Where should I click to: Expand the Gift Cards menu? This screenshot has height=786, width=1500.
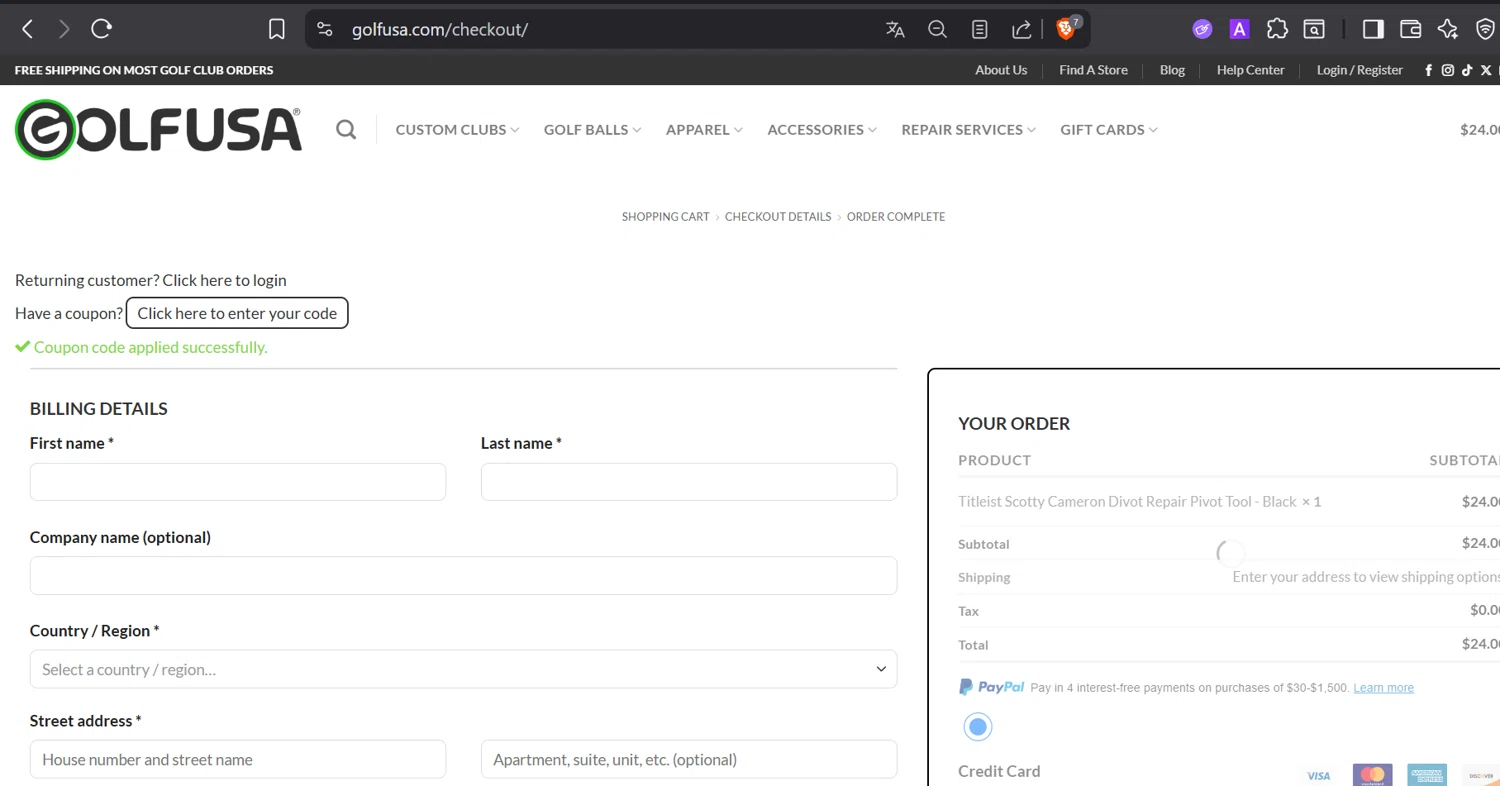pos(1109,129)
